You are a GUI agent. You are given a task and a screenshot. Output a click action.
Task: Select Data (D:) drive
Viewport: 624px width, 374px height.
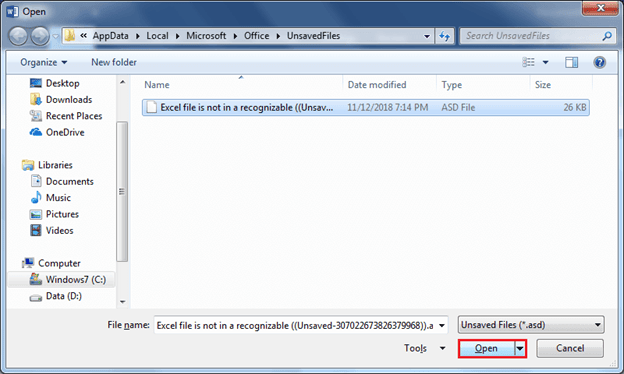click(x=64, y=296)
